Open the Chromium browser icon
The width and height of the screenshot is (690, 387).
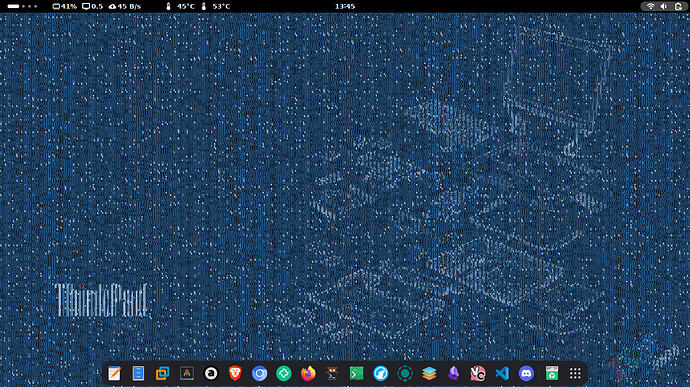click(x=260, y=373)
